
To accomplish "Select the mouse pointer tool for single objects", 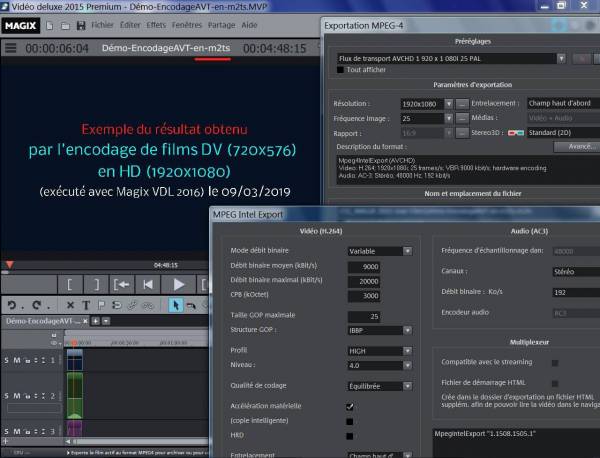I will coord(176,305).
